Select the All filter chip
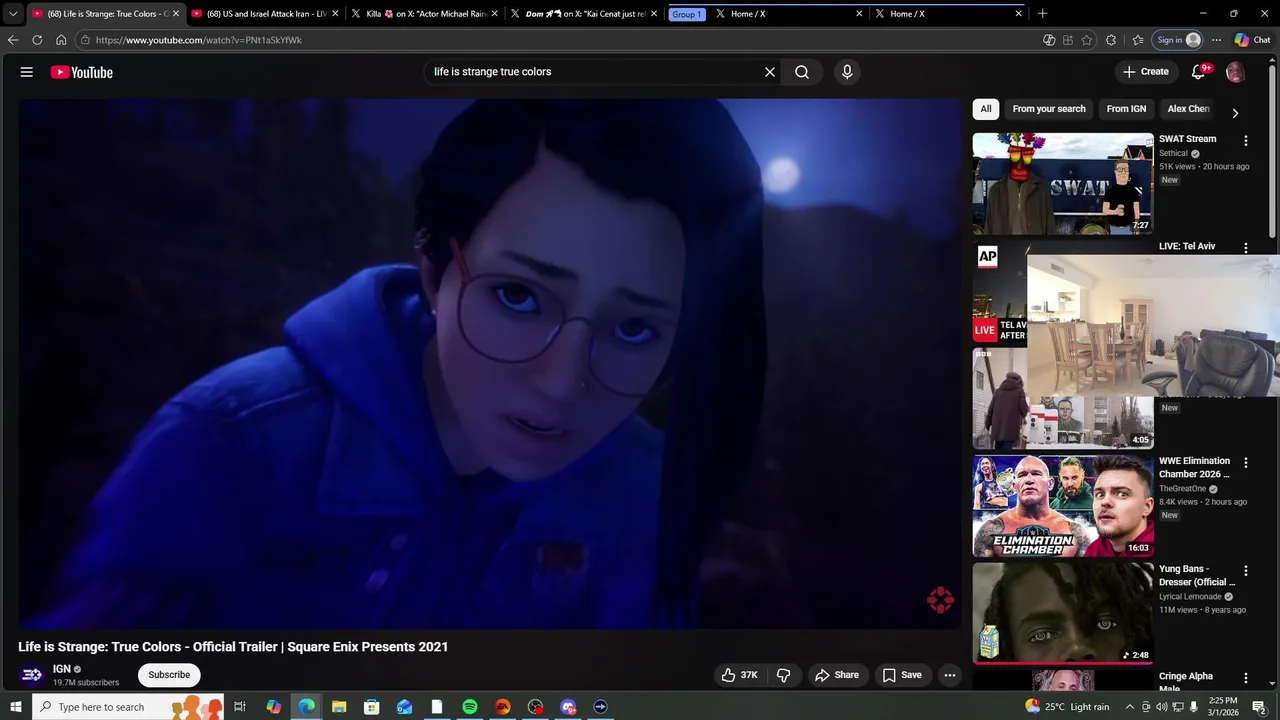The image size is (1280, 720). (x=986, y=109)
